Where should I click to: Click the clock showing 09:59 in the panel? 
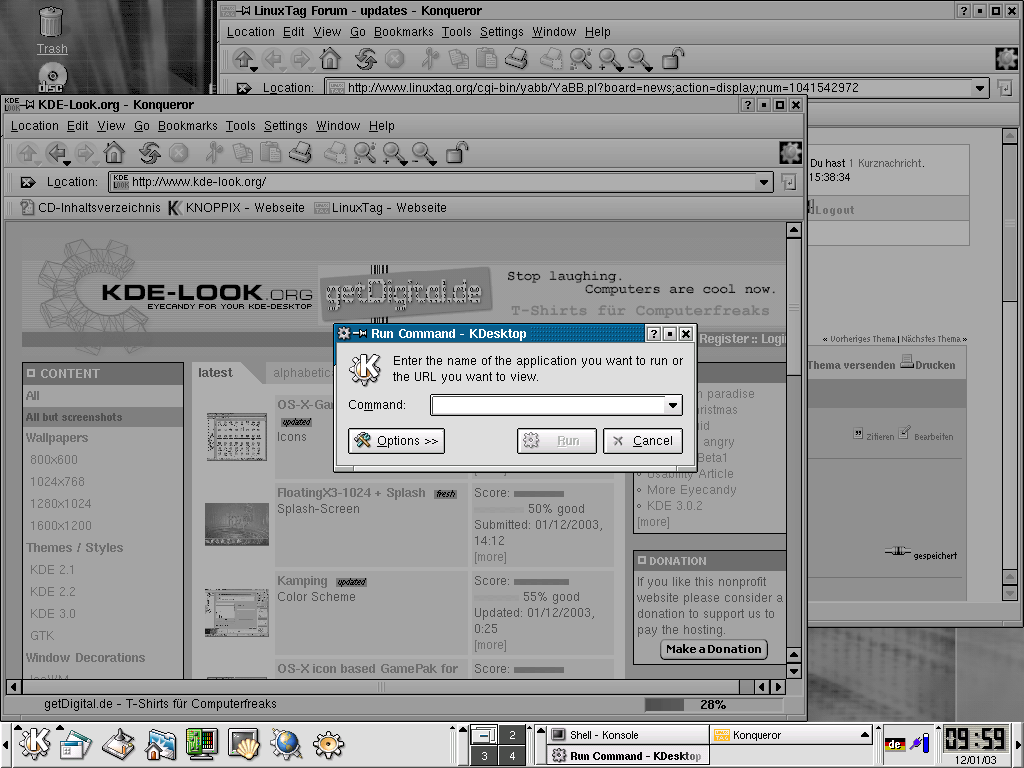pyautogui.click(x=975, y=739)
